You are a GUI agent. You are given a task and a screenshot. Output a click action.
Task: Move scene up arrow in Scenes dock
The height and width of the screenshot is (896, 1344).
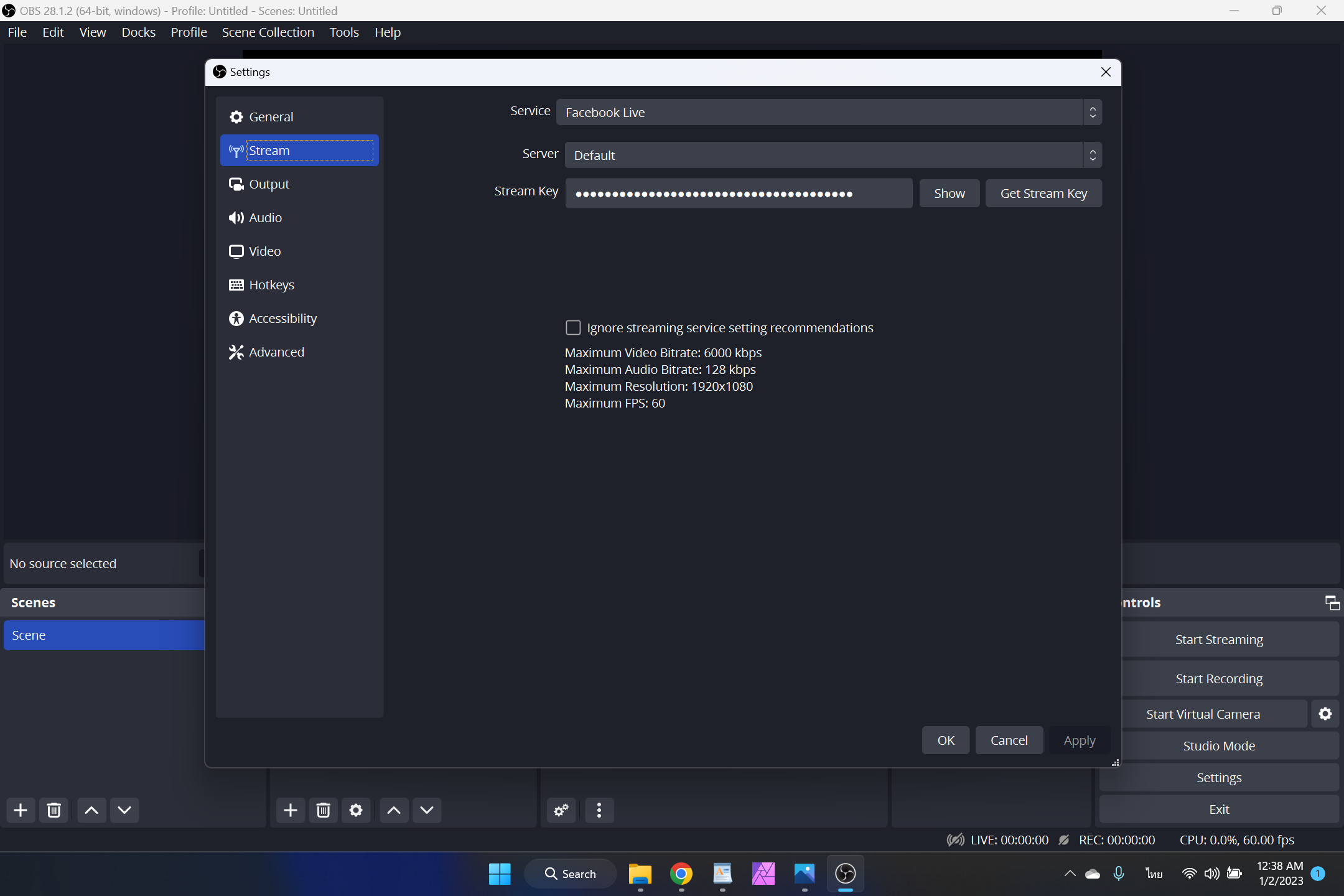(x=91, y=810)
